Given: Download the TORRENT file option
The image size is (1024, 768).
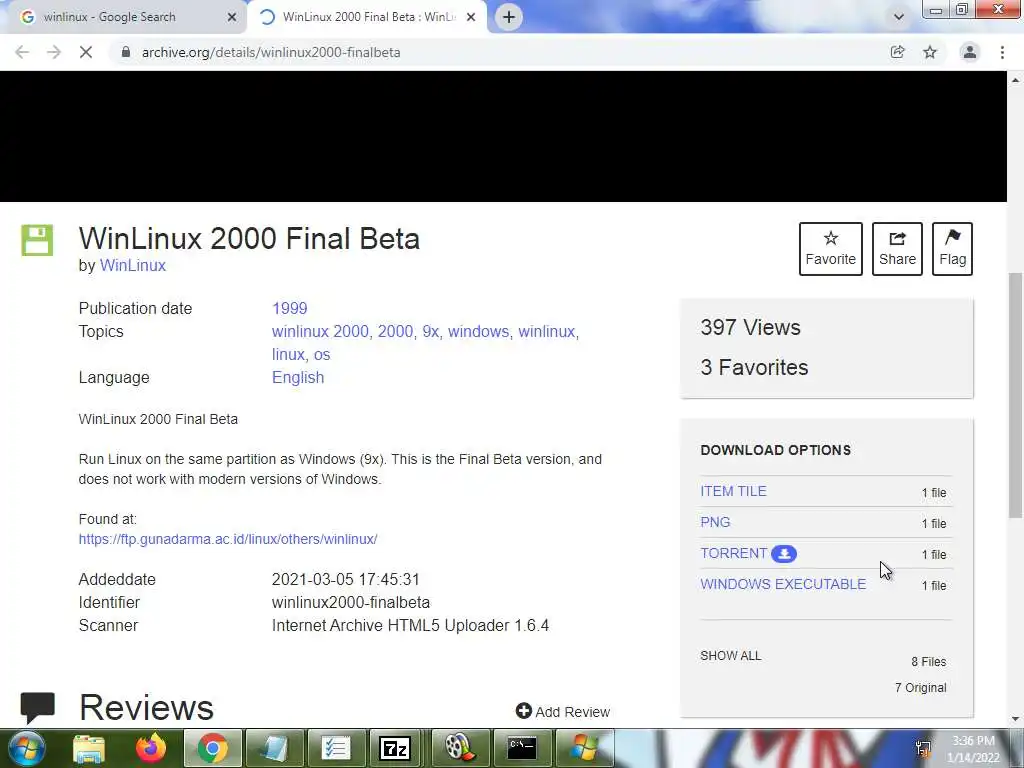Looking at the screenshot, I should coord(733,553).
